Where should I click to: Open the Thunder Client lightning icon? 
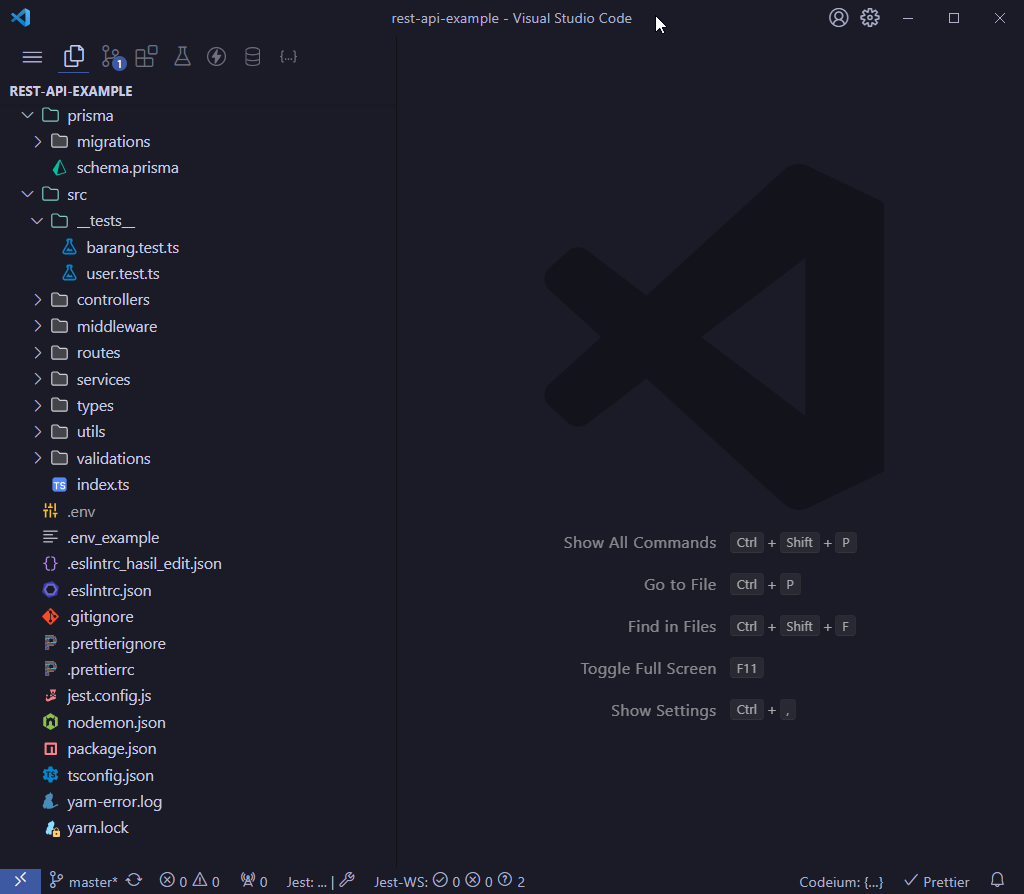(216, 57)
